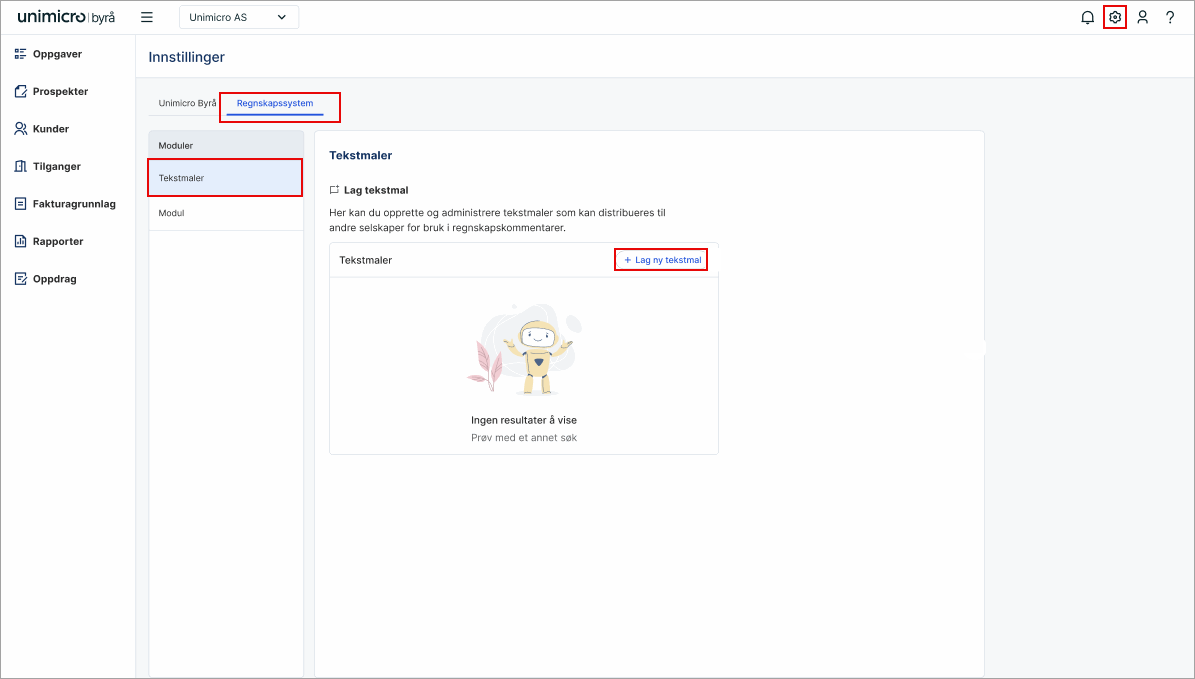Open help with the question mark icon
The height and width of the screenshot is (679, 1195).
[x=1170, y=17]
